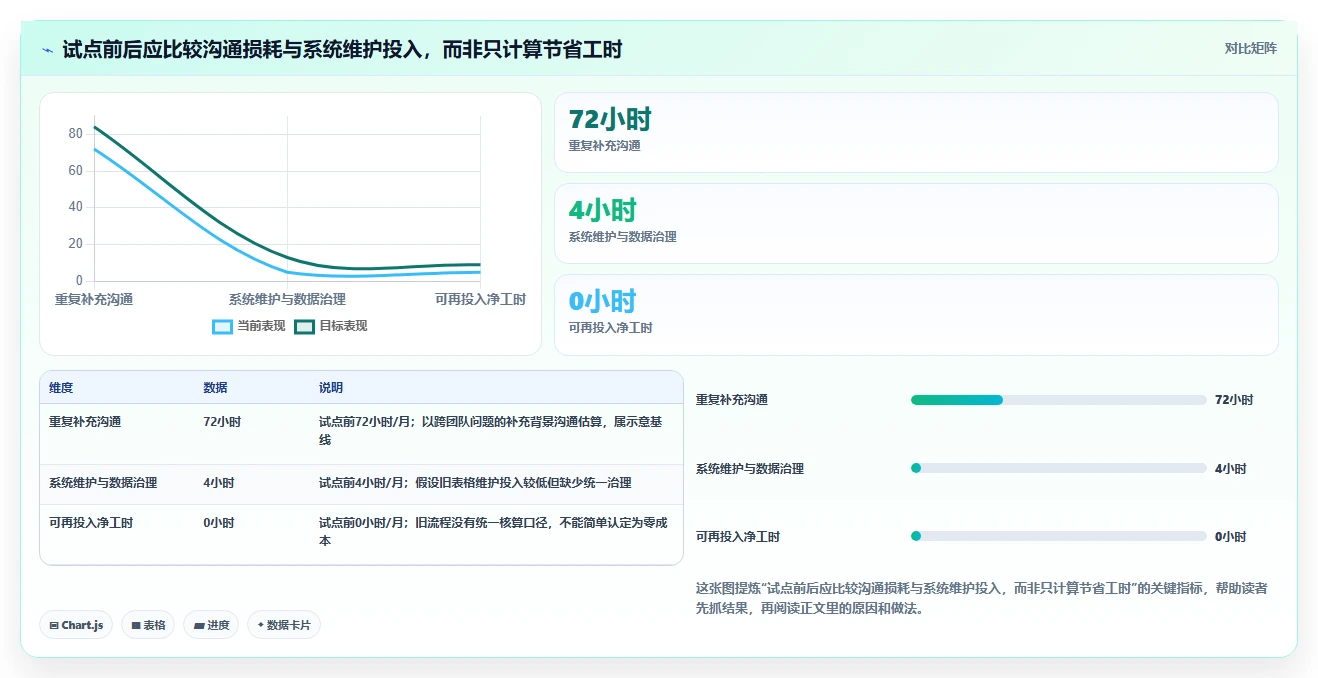The width and height of the screenshot is (1318, 678).
Task: Click description starting 试点前0小时/月
Action: click(x=494, y=532)
